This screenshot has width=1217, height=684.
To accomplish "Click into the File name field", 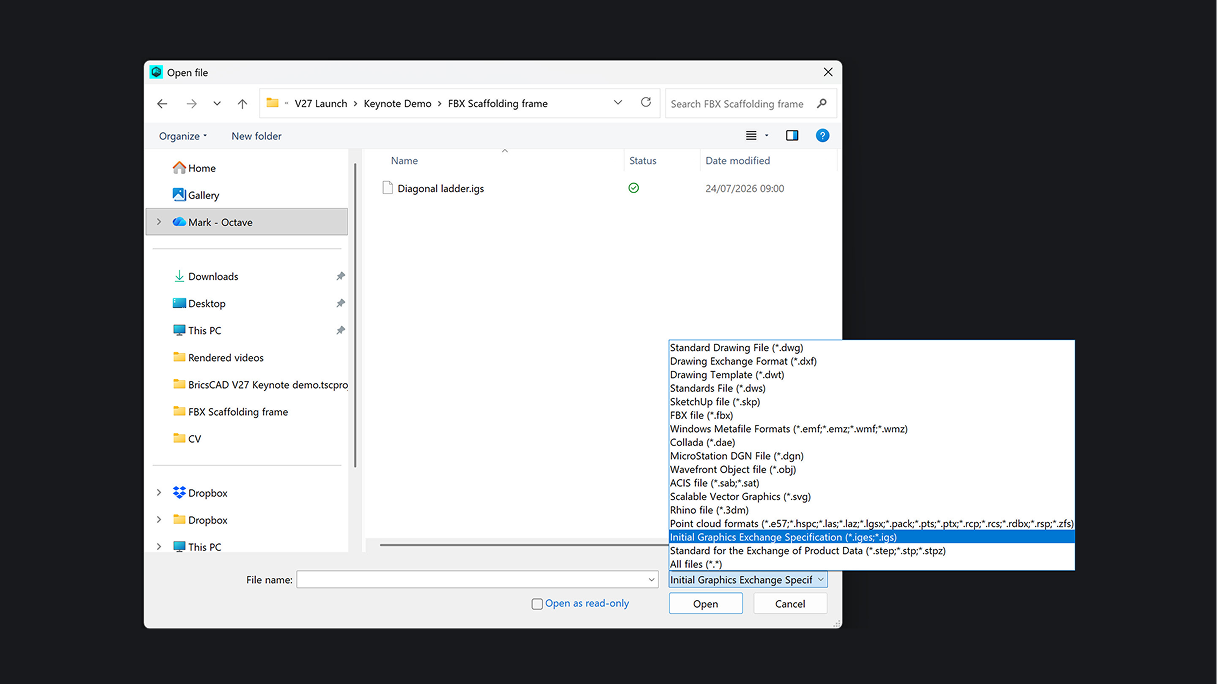I will [472, 580].
